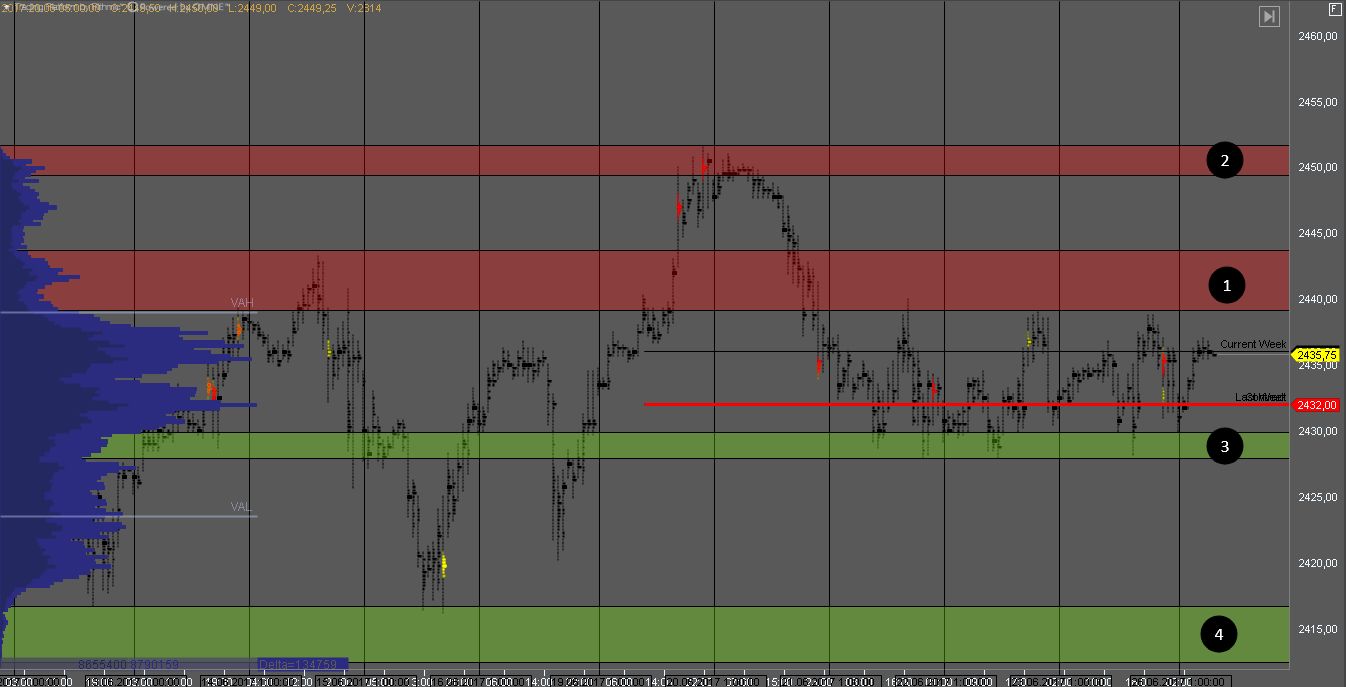Click the 2445,00 price axis label

(x=1317, y=233)
